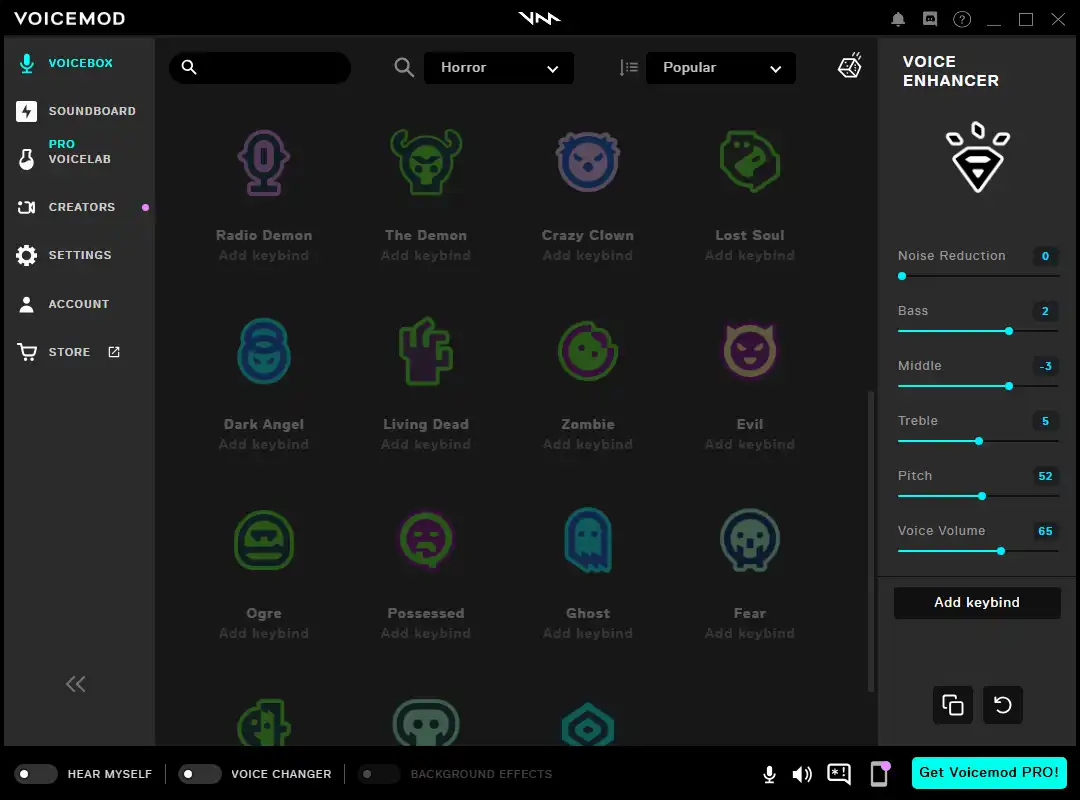Select the Zombie voice icon

pyautogui.click(x=588, y=351)
